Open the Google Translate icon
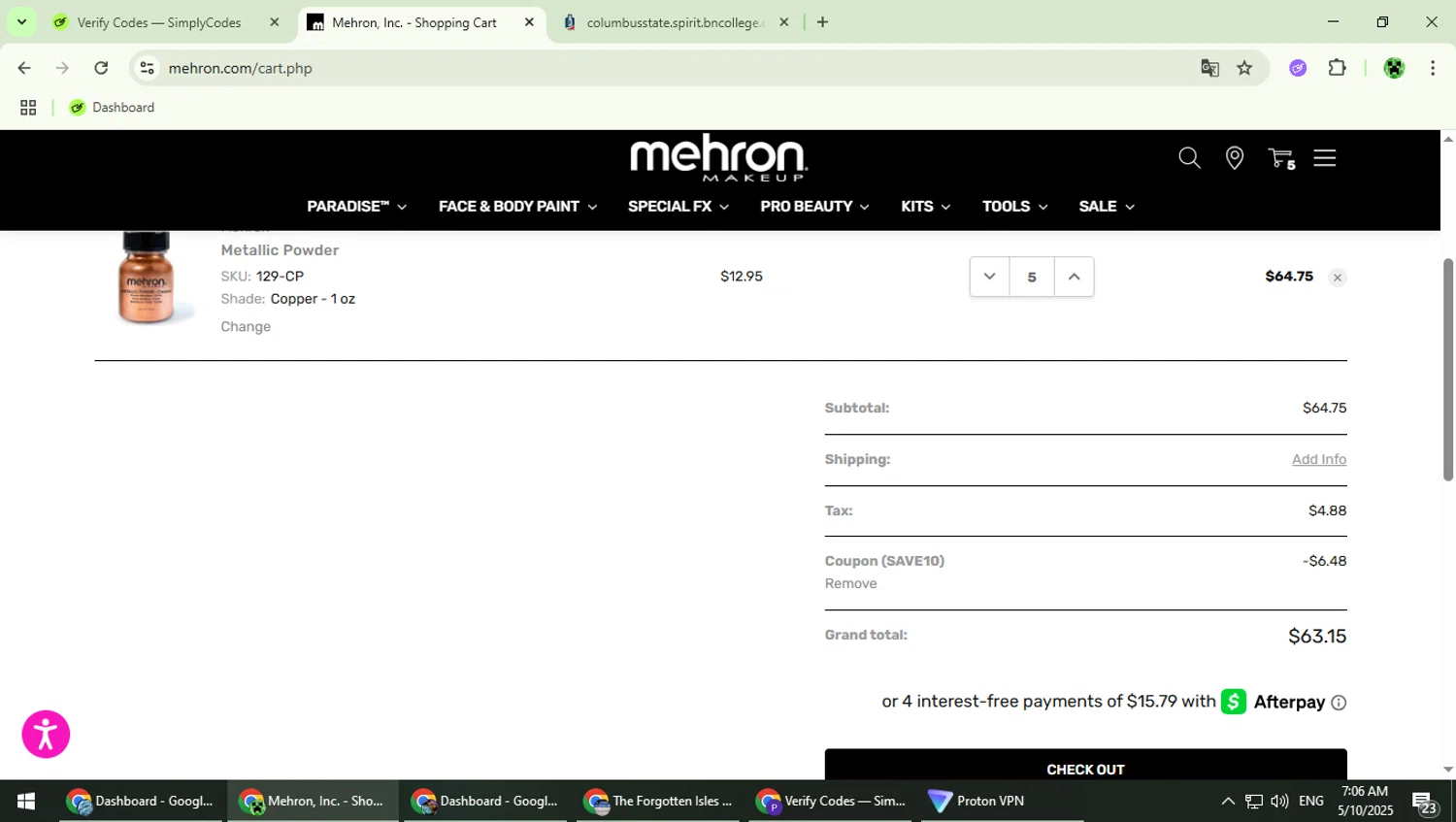 tap(1209, 68)
